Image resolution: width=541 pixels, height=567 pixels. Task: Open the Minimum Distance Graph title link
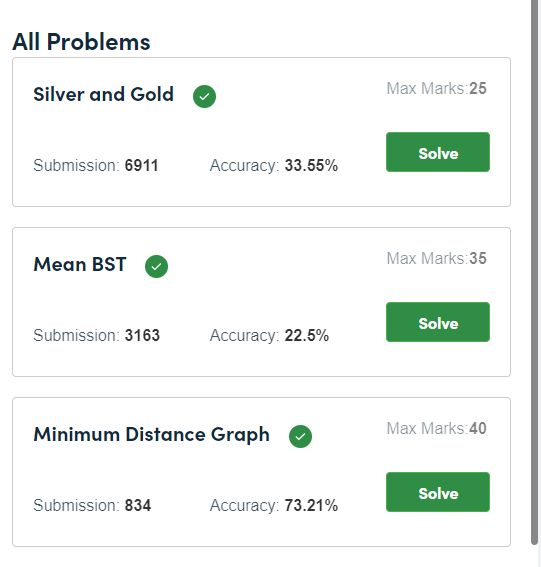152,435
